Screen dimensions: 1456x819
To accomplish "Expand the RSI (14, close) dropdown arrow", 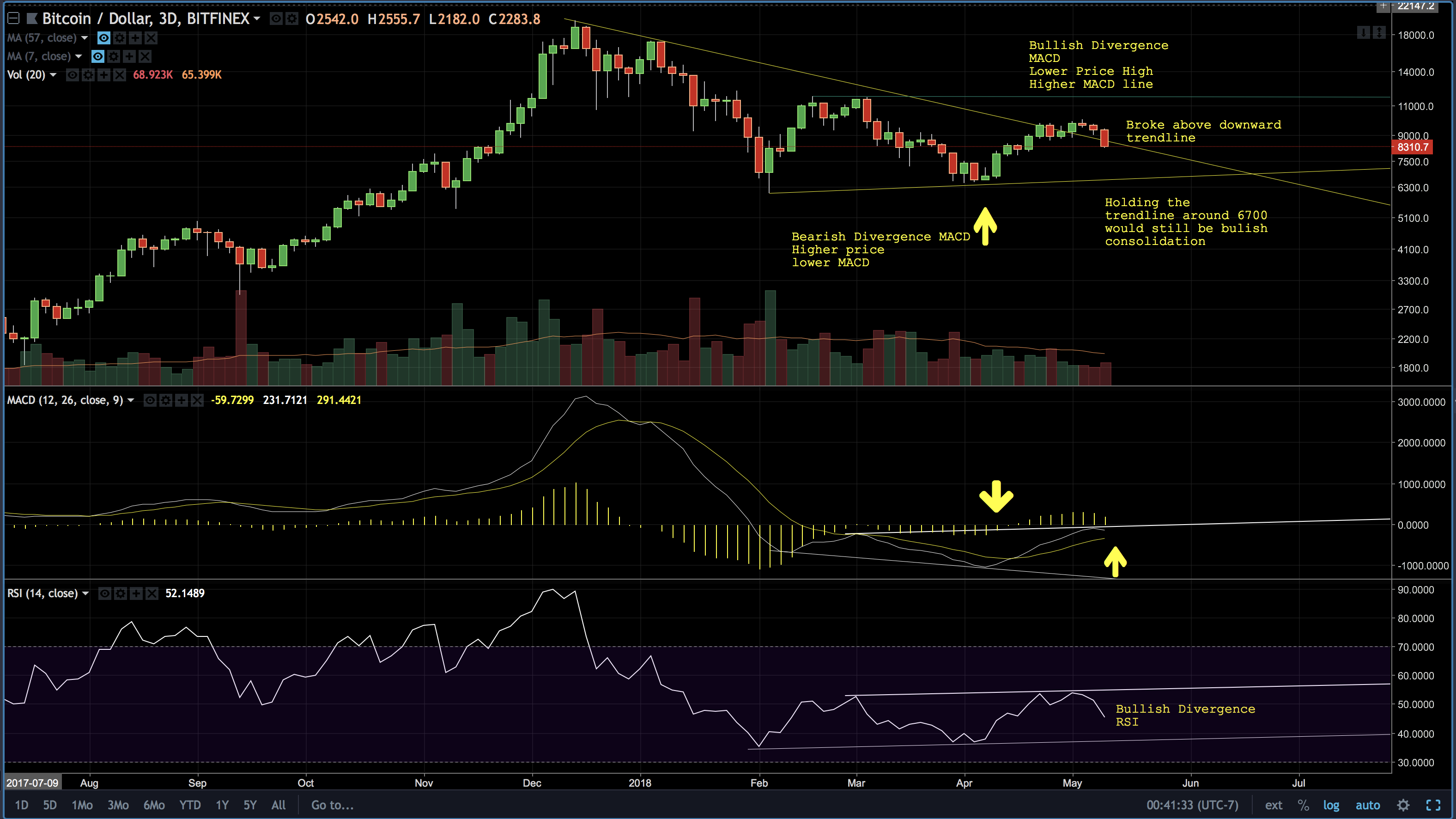I will [x=85, y=593].
